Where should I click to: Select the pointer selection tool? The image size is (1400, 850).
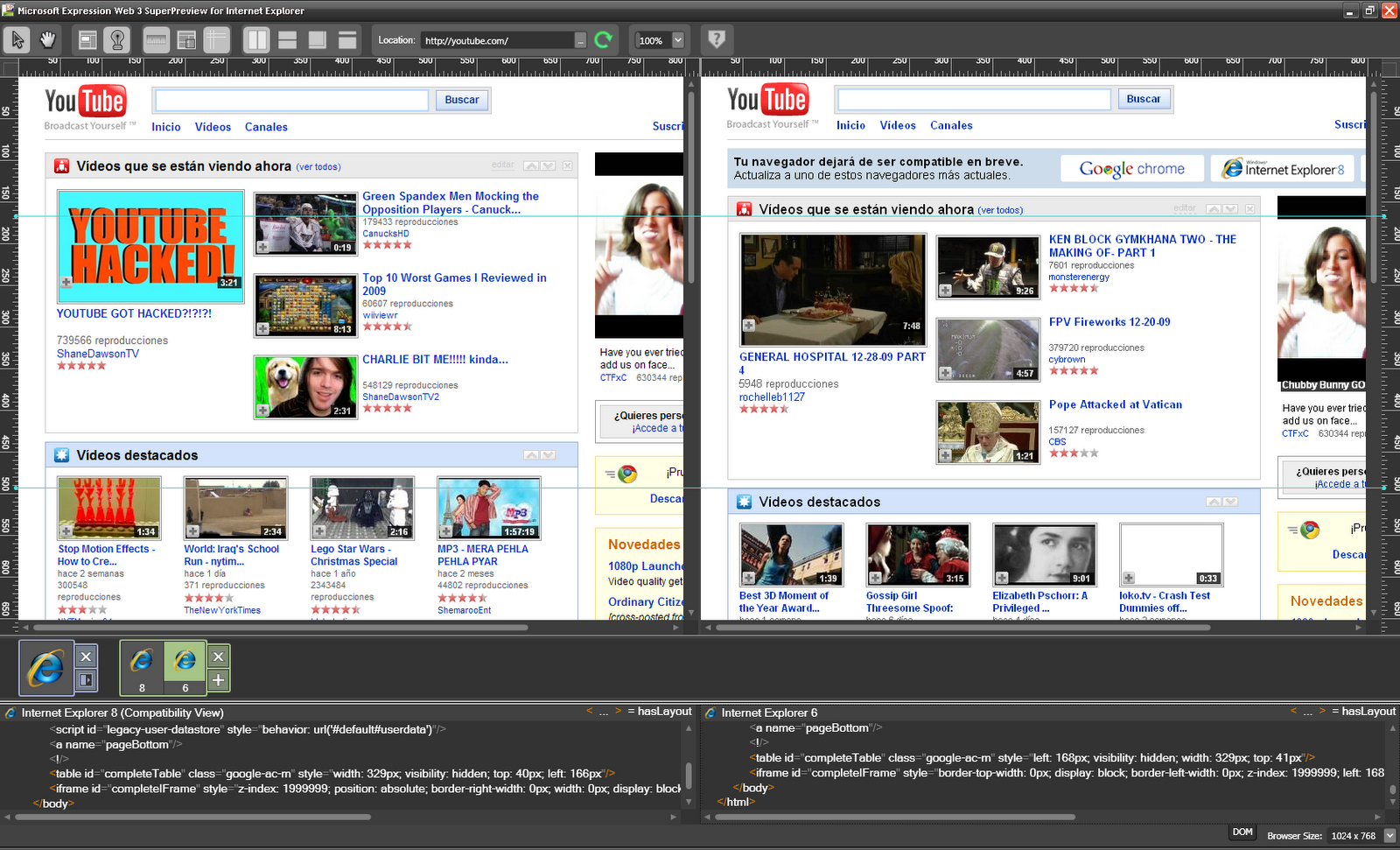(x=17, y=39)
